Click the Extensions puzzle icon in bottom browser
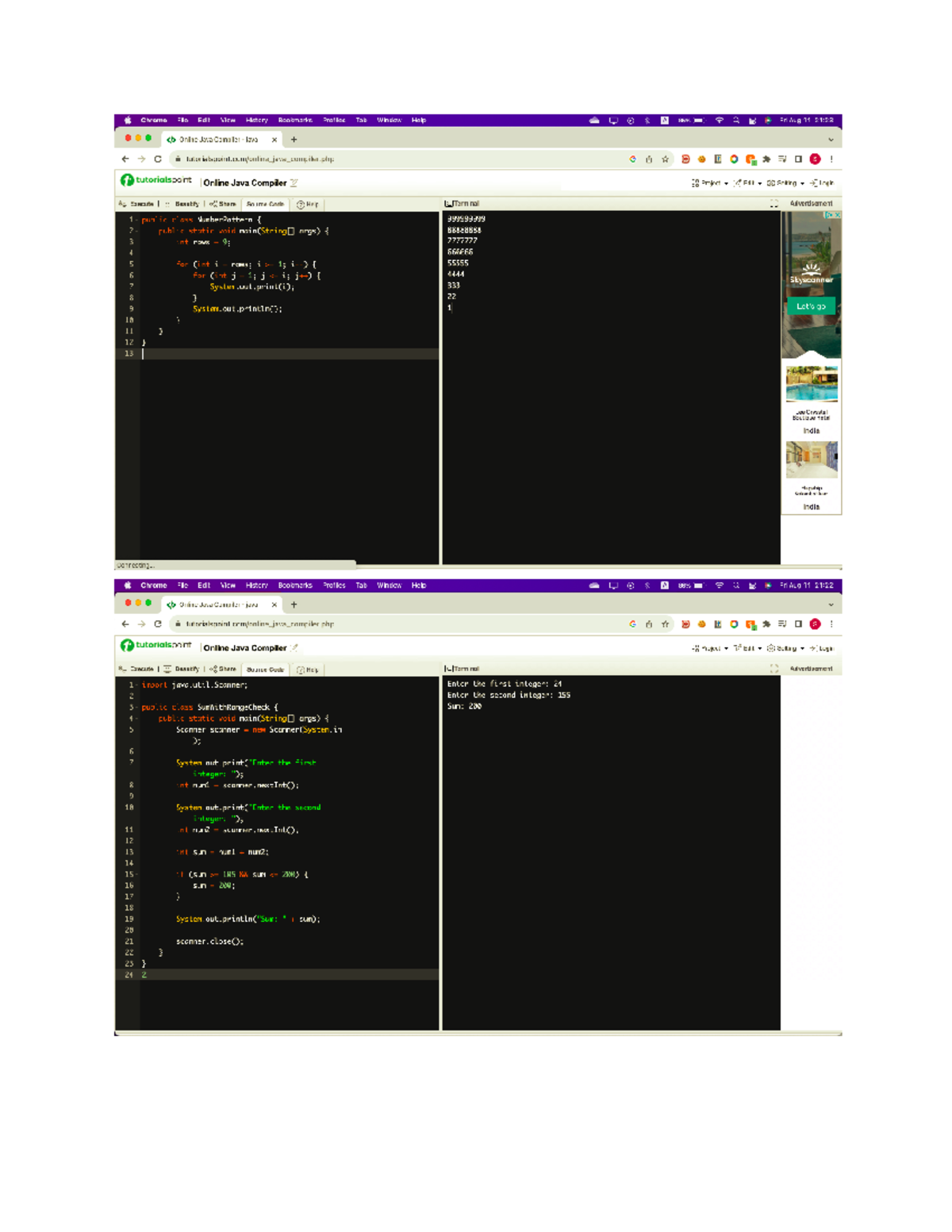The height and width of the screenshot is (1232, 952). coord(766,624)
